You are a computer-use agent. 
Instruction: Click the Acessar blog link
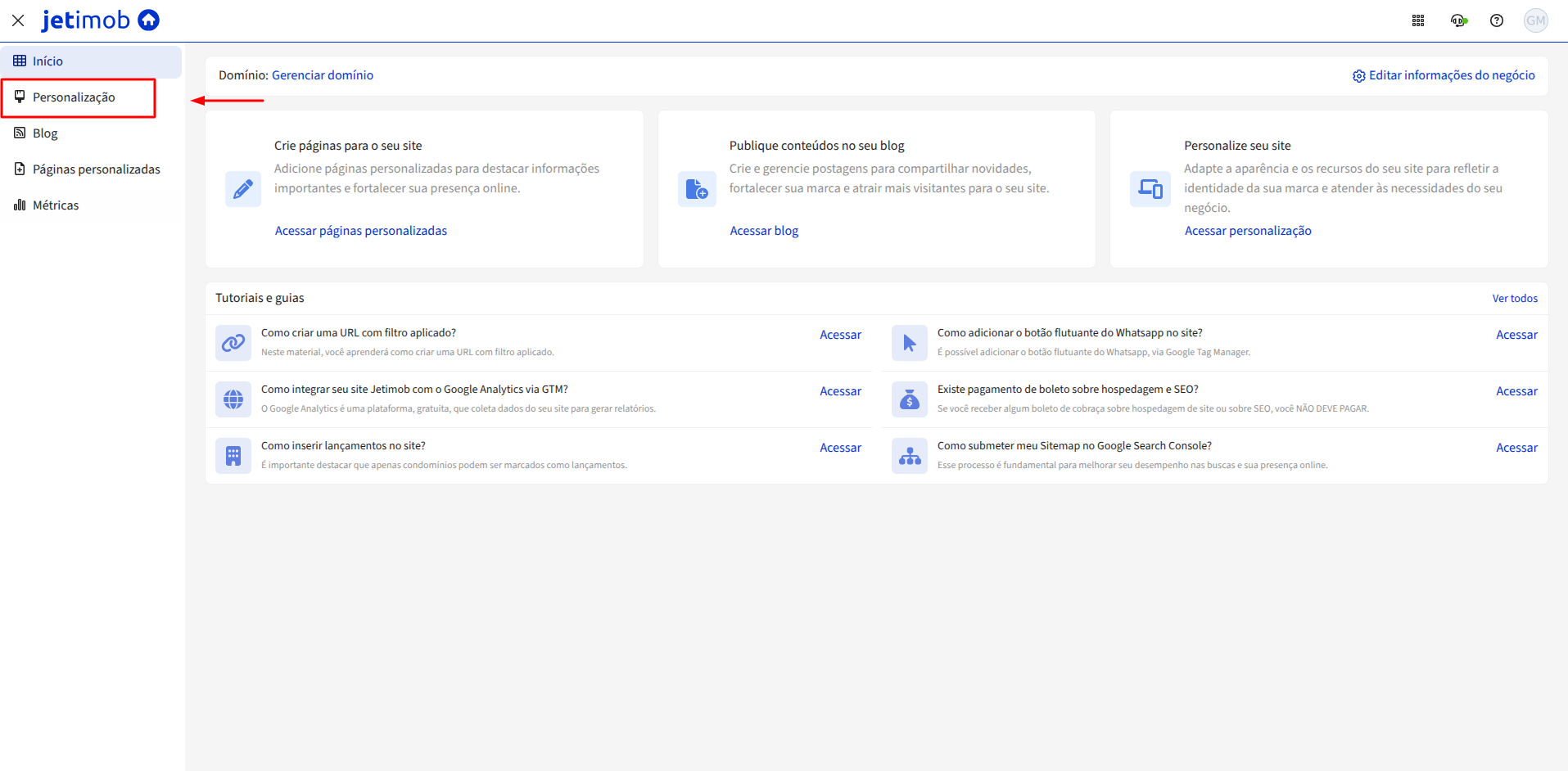tap(764, 231)
